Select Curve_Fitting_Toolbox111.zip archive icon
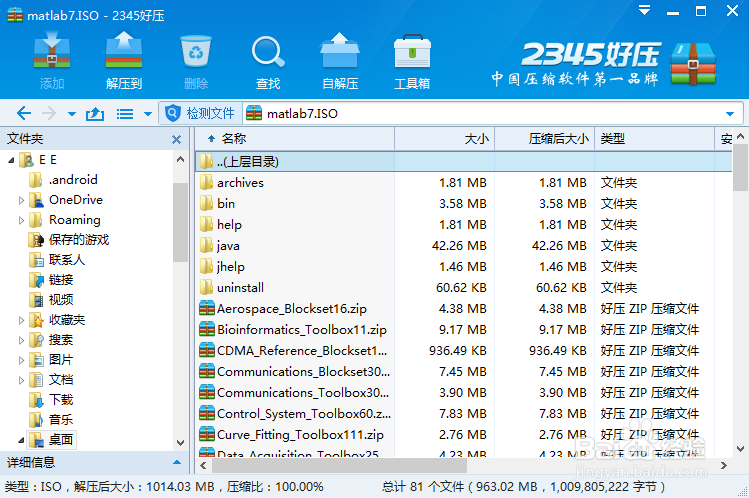Image resolution: width=749 pixels, height=498 pixels. [x=207, y=434]
